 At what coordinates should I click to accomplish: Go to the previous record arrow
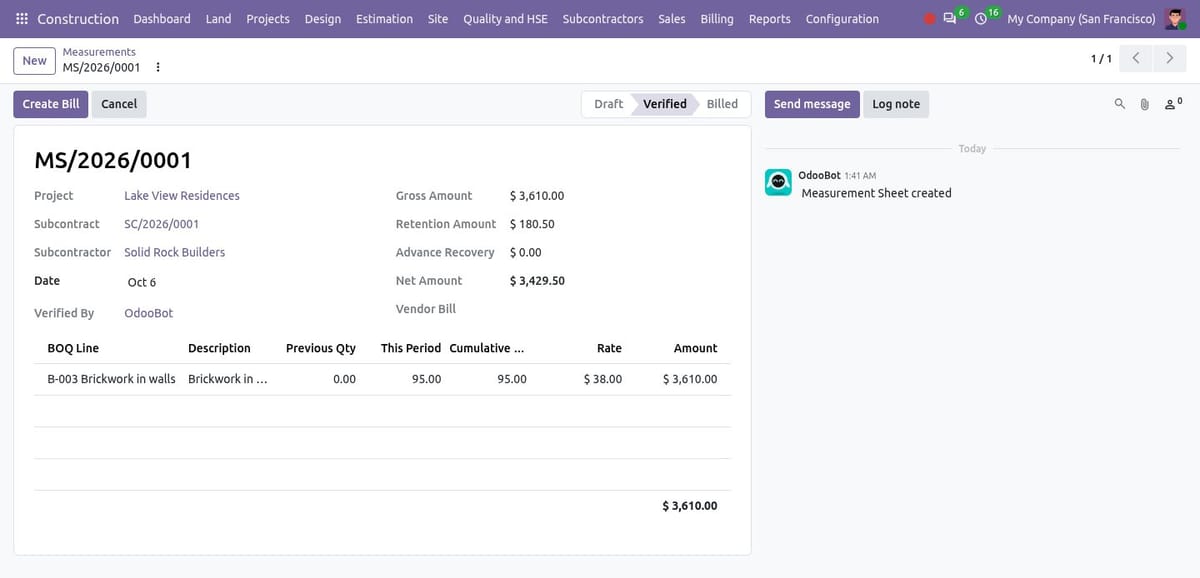(x=1135, y=58)
